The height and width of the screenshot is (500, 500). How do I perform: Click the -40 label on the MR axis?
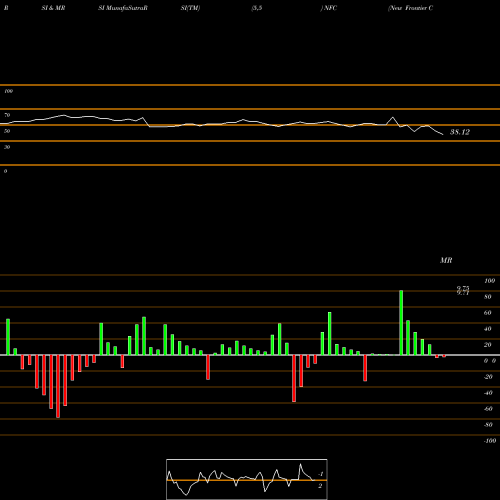pyautogui.click(x=488, y=393)
